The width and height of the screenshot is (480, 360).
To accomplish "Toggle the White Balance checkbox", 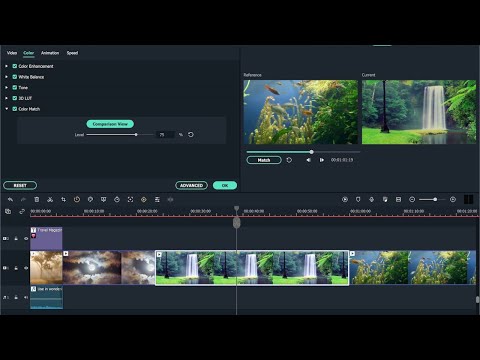I will [x=15, y=77].
